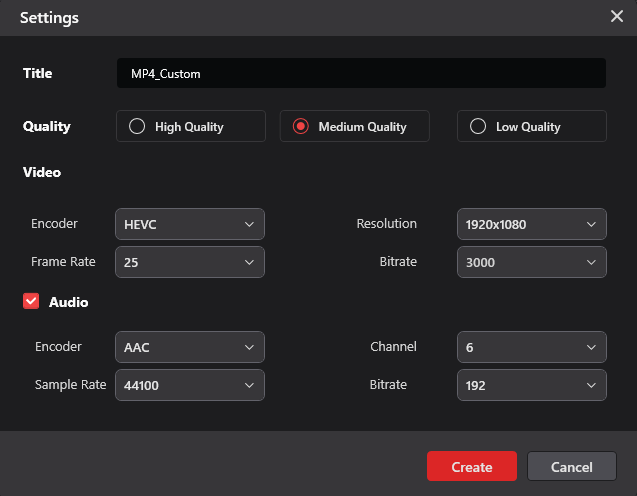Click the Cancel button

572,466
